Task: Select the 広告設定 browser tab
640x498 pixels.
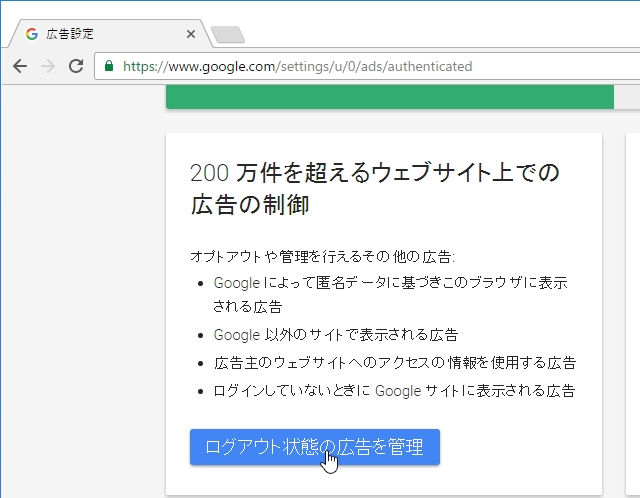Action: (110, 33)
